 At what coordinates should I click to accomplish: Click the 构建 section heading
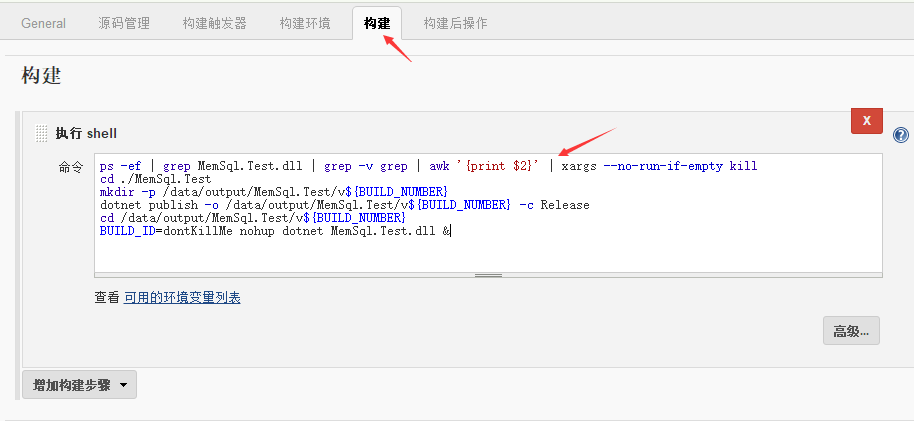pyautogui.click(x=41, y=76)
